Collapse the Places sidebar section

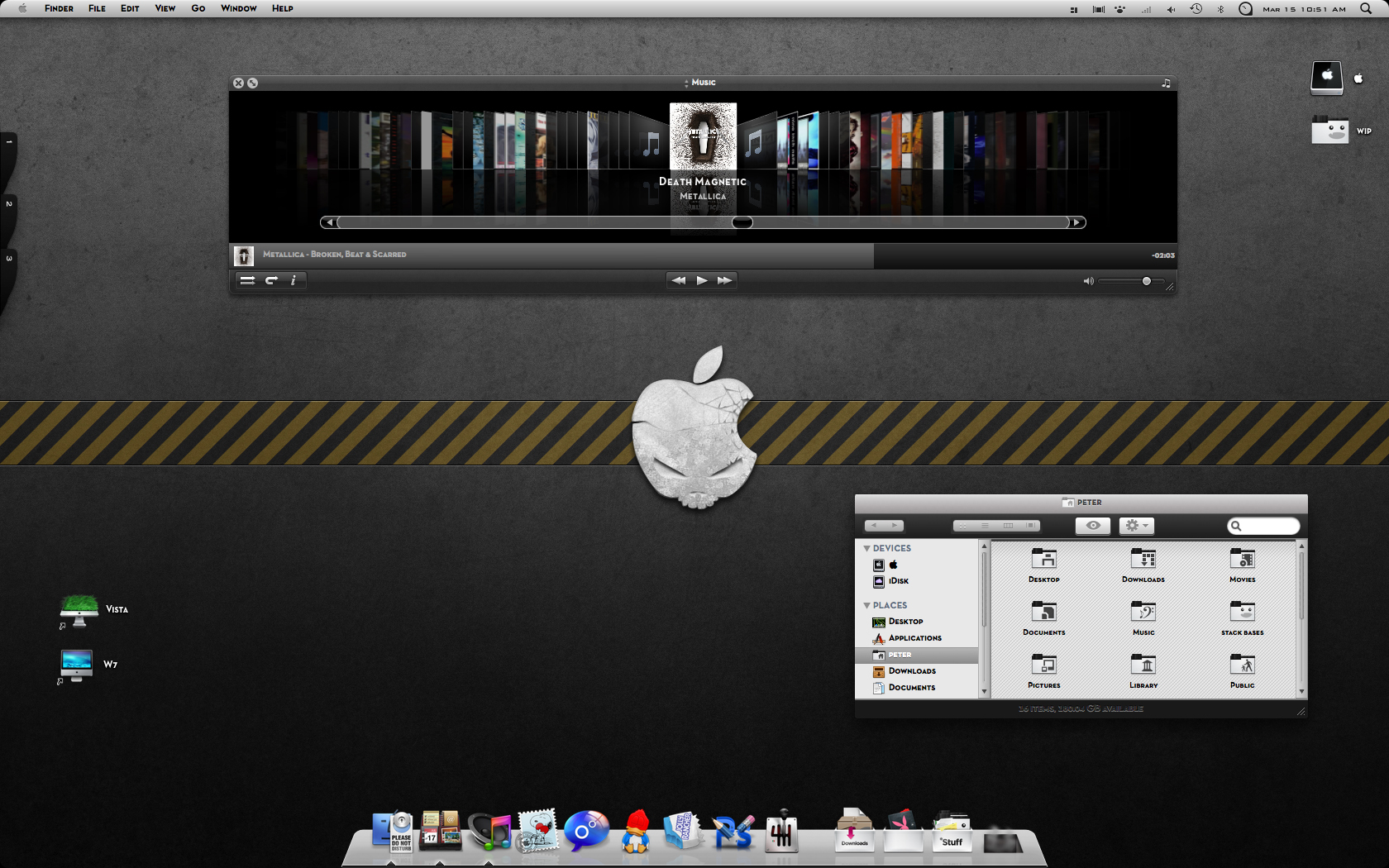866,605
